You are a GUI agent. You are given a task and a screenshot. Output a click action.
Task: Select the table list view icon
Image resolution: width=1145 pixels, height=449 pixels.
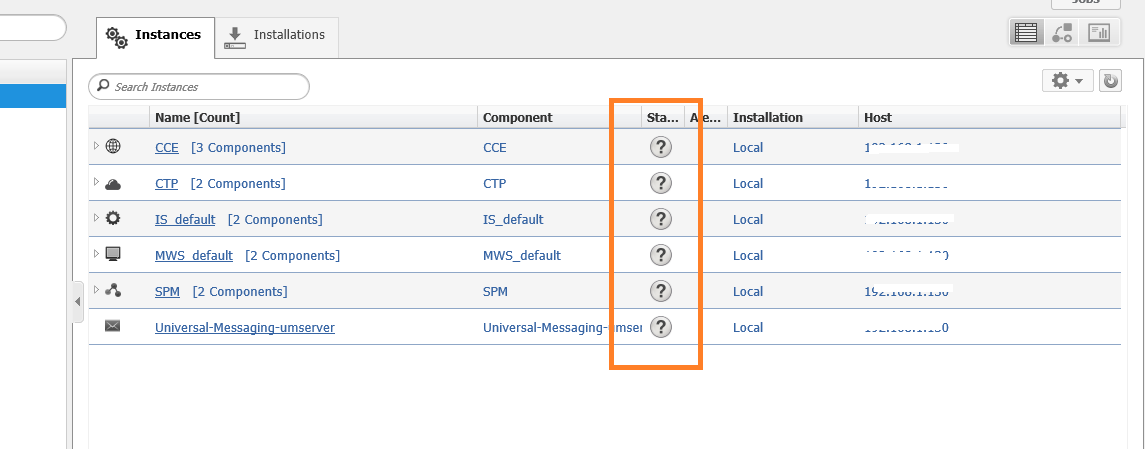pyautogui.click(x=1026, y=33)
